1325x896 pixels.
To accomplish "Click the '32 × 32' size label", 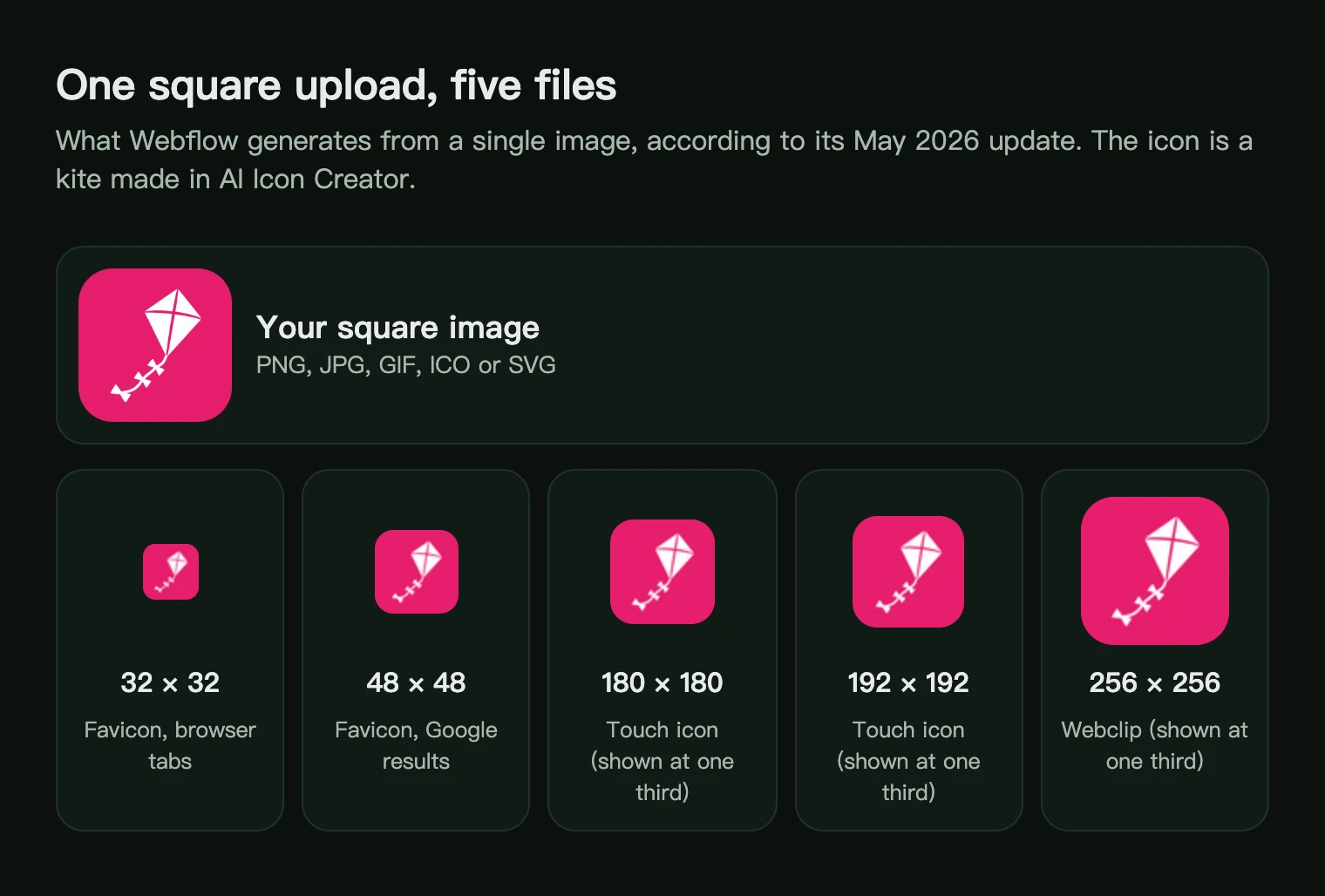I will tap(170, 682).
